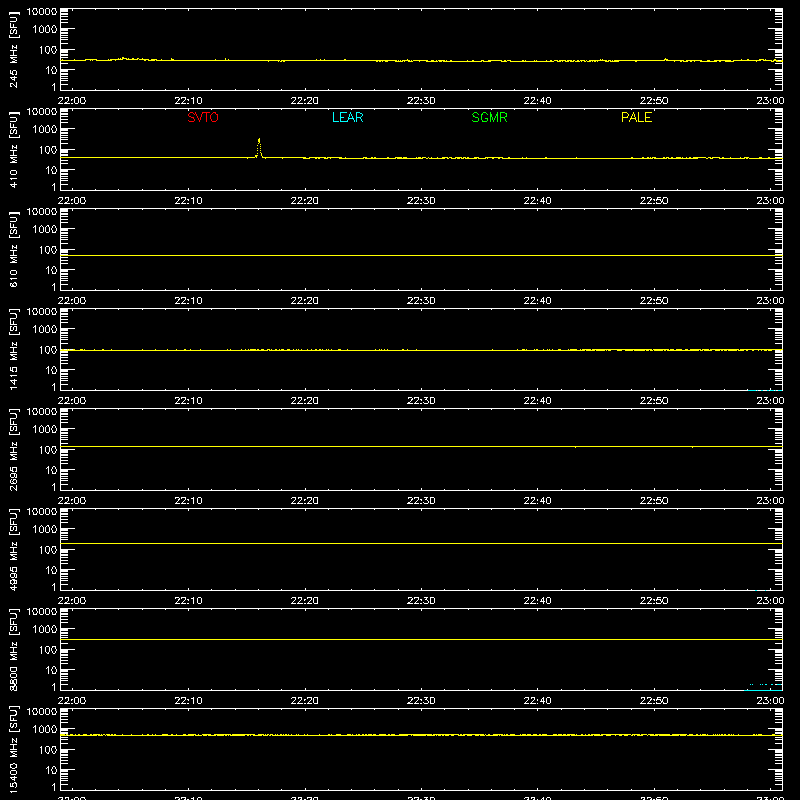
Task: Click '22:00' under the 1415 MHz panel
Action: (x=72, y=401)
